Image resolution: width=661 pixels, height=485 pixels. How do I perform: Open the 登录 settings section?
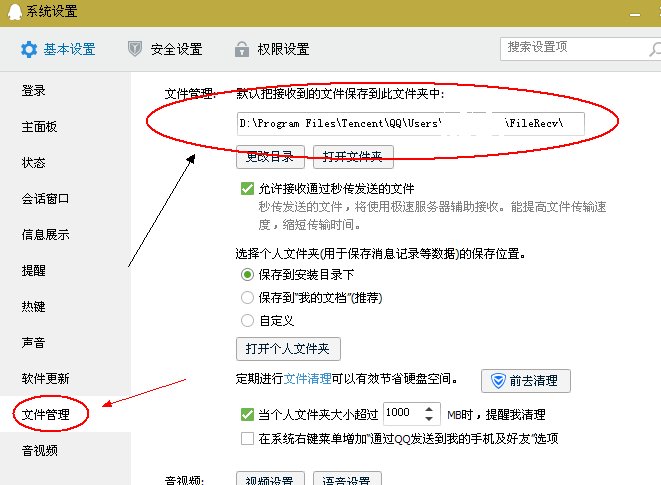click(34, 91)
